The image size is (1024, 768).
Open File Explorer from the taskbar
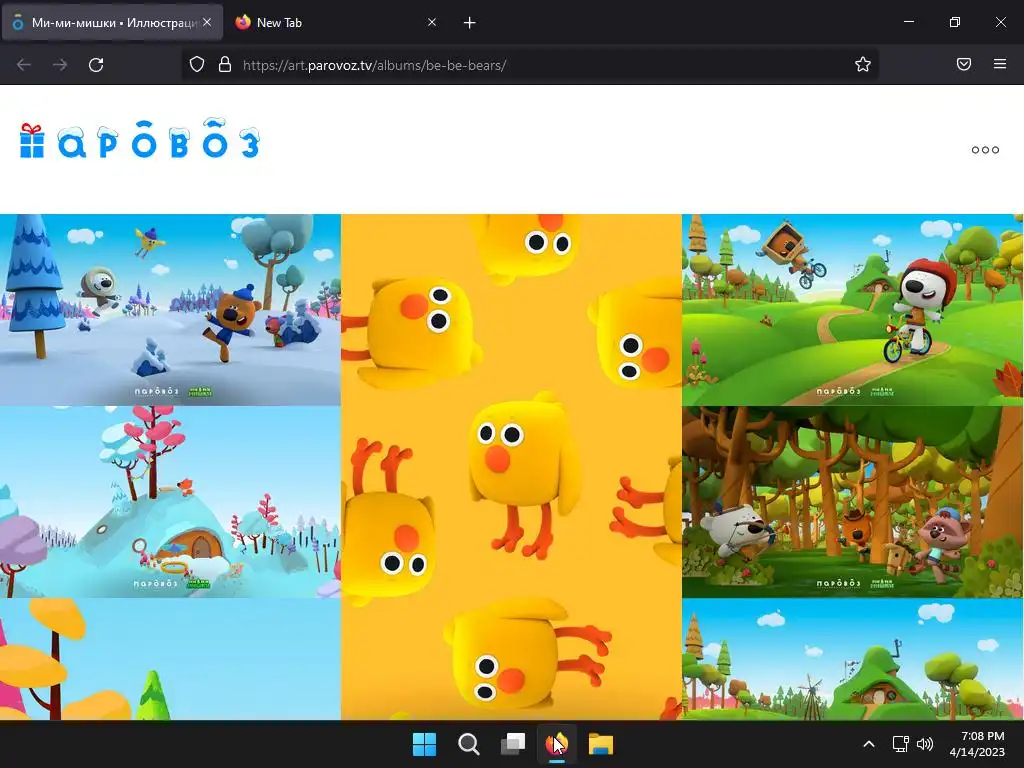tap(601, 744)
